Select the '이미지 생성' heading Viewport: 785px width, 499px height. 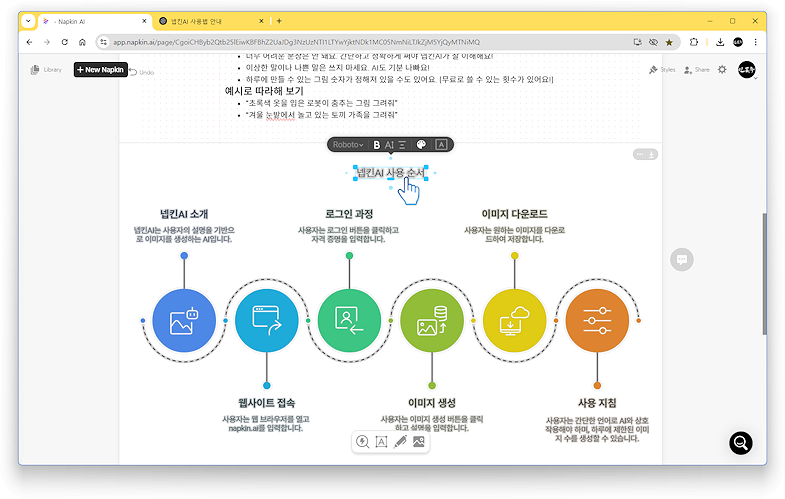432,403
